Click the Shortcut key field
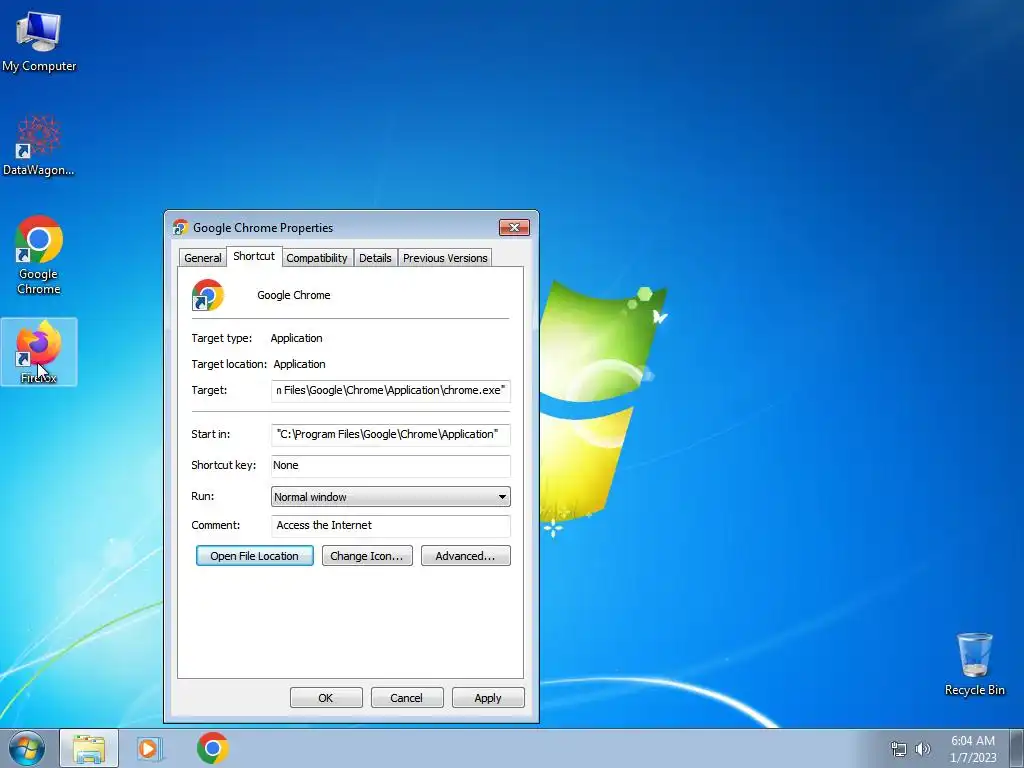Image resolution: width=1024 pixels, height=768 pixels. [391, 466]
